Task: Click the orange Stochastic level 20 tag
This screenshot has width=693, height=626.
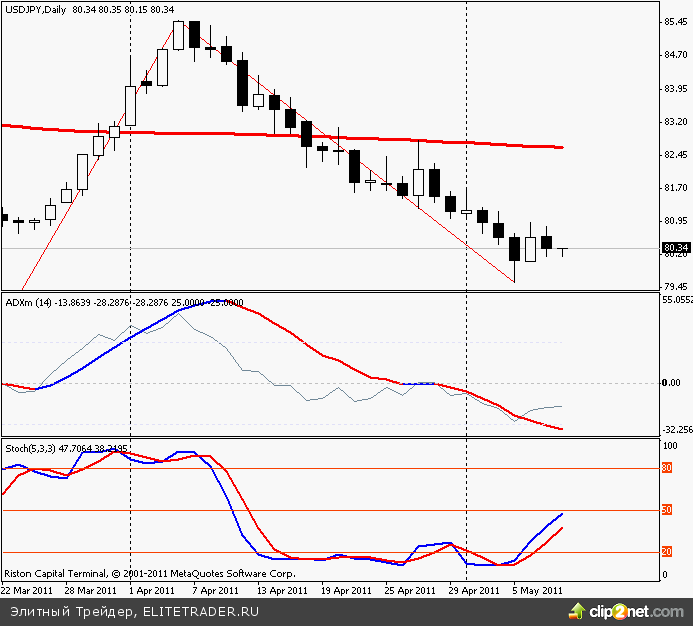Action: tap(668, 553)
